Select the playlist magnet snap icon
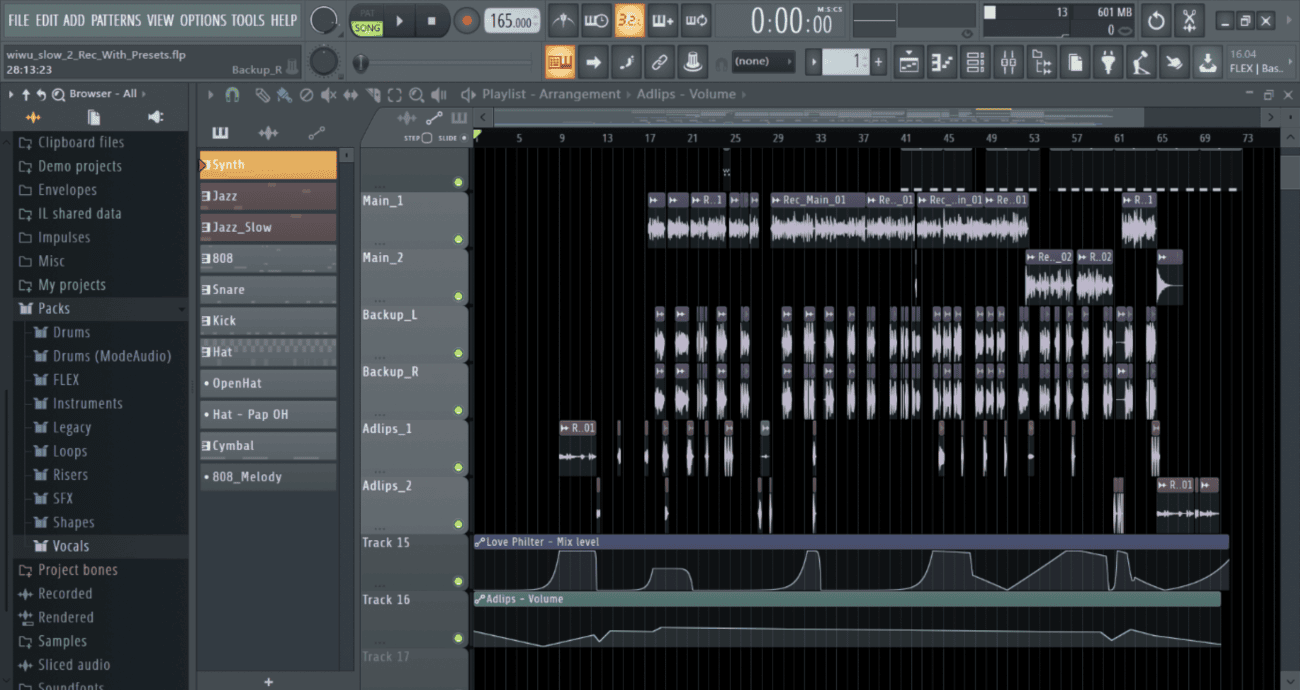The height and width of the screenshot is (690, 1300). pyautogui.click(x=232, y=95)
